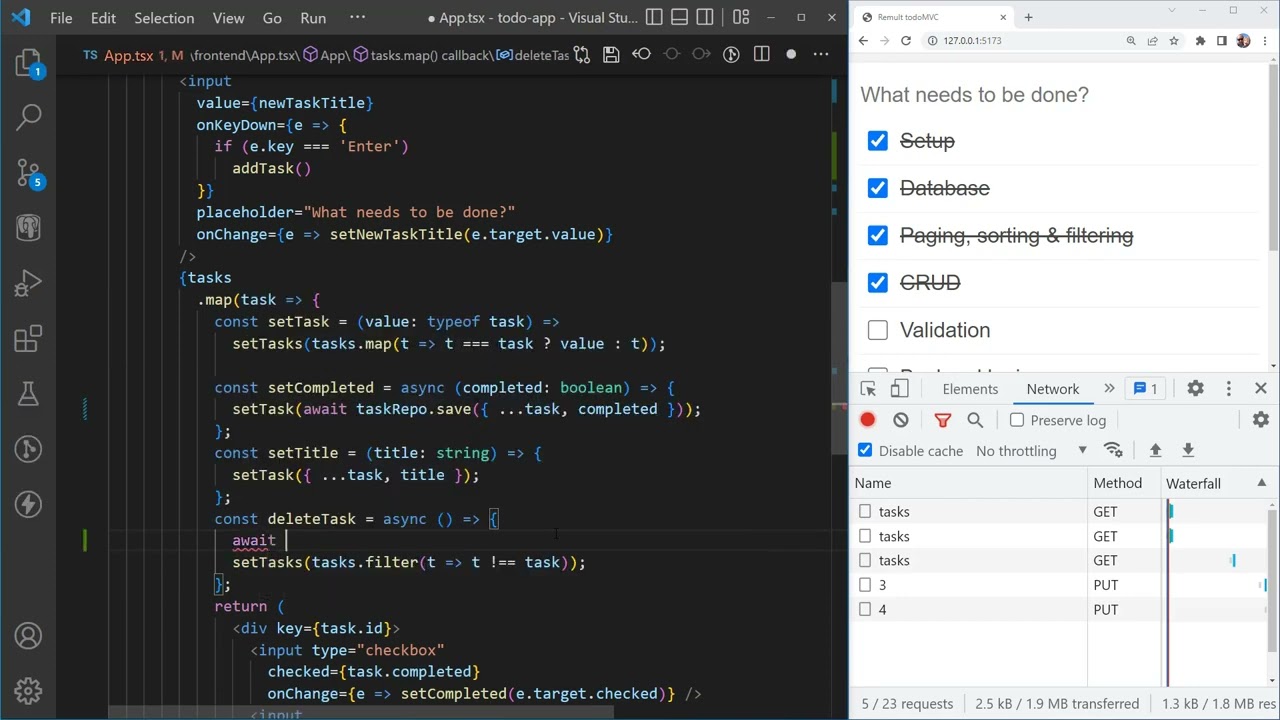The width and height of the screenshot is (1280, 720).
Task: Click the compare changes icon in editor toolbar
Action: pyautogui.click(x=582, y=55)
